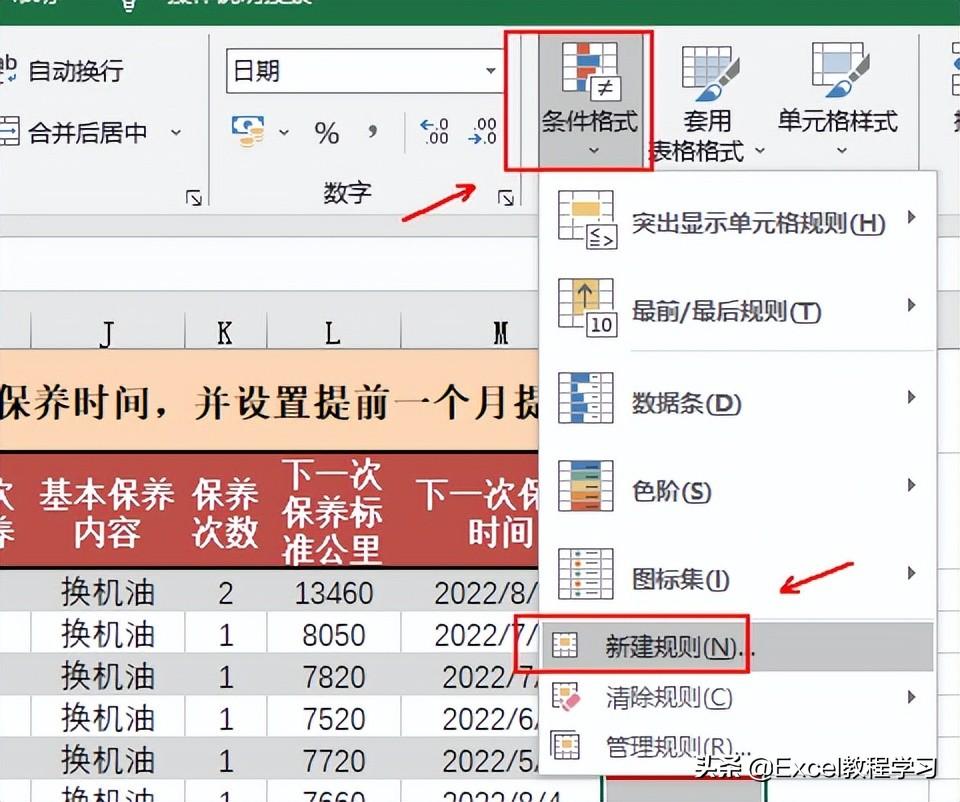This screenshot has height=802, width=960.
Task: Expand the 合并后居中 dropdown arrow
Action: (x=176, y=132)
